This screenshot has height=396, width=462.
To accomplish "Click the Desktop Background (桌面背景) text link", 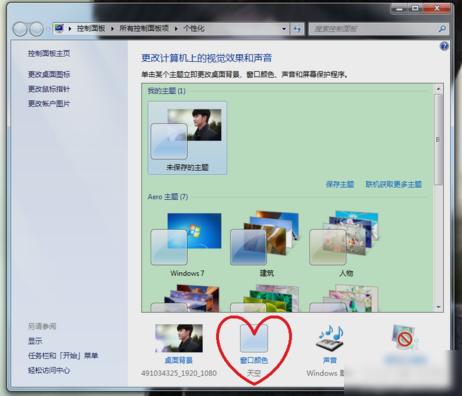I will (179, 360).
